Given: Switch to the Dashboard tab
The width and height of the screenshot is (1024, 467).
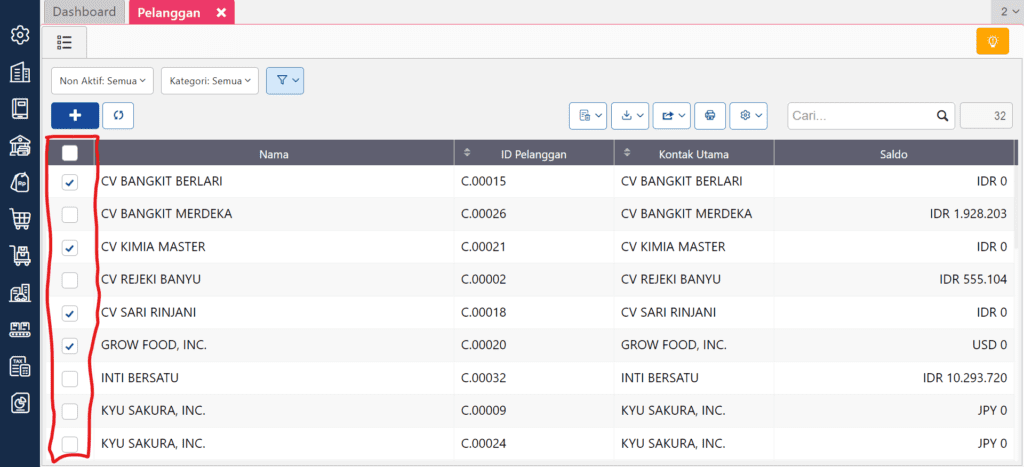Looking at the screenshot, I should (84, 12).
